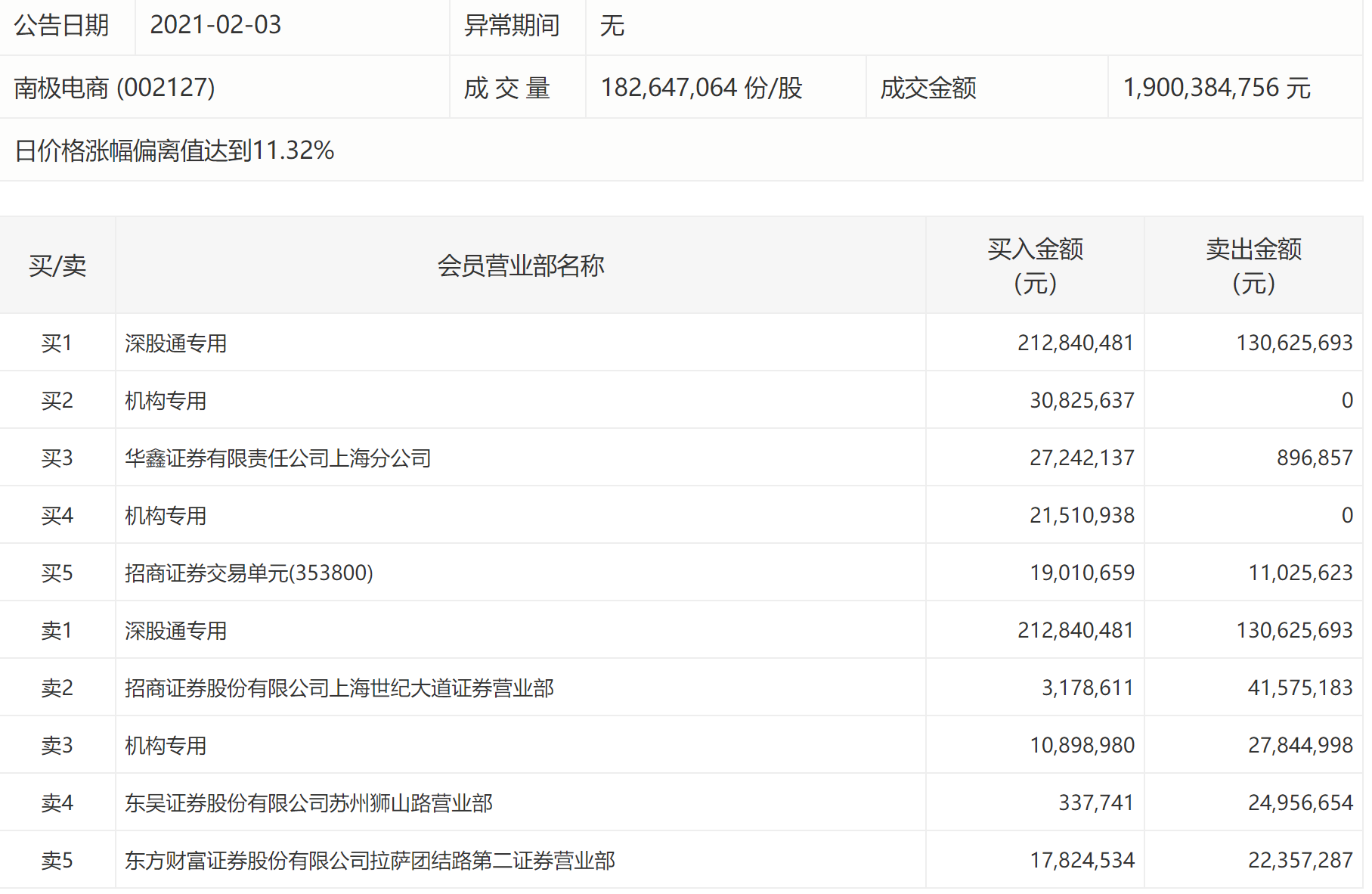1372x894 pixels.
Task: Click buy amount 27,242,137
Action: 1082,458
